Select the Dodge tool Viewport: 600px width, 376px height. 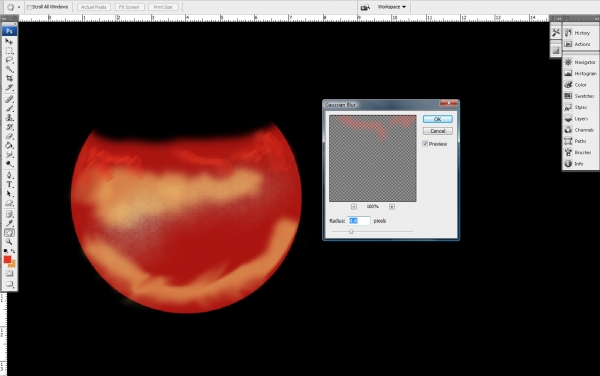point(9,164)
